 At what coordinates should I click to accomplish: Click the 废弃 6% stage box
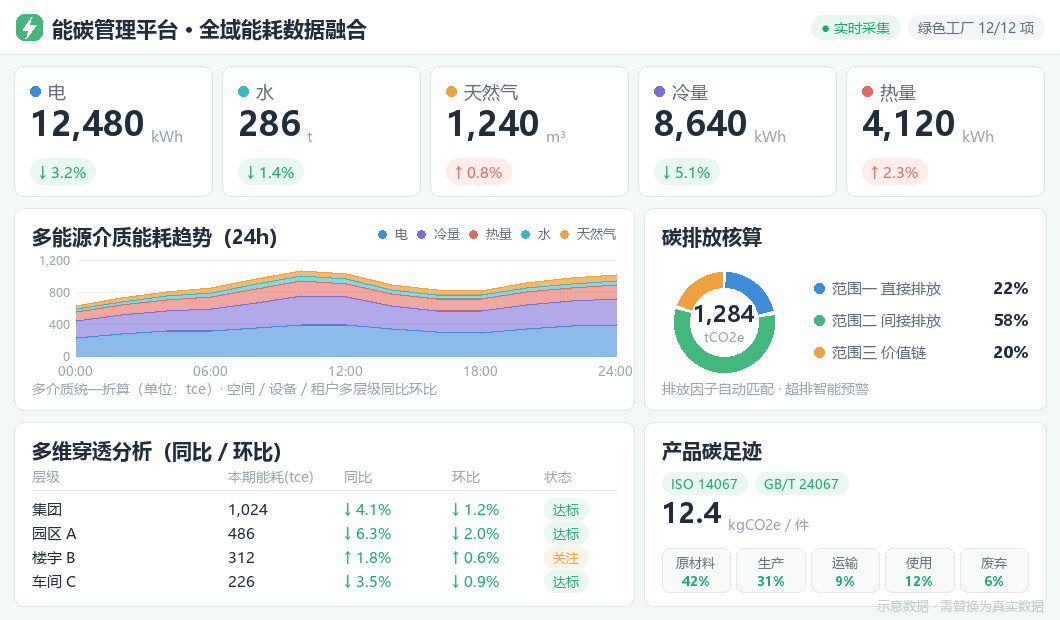(x=994, y=571)
